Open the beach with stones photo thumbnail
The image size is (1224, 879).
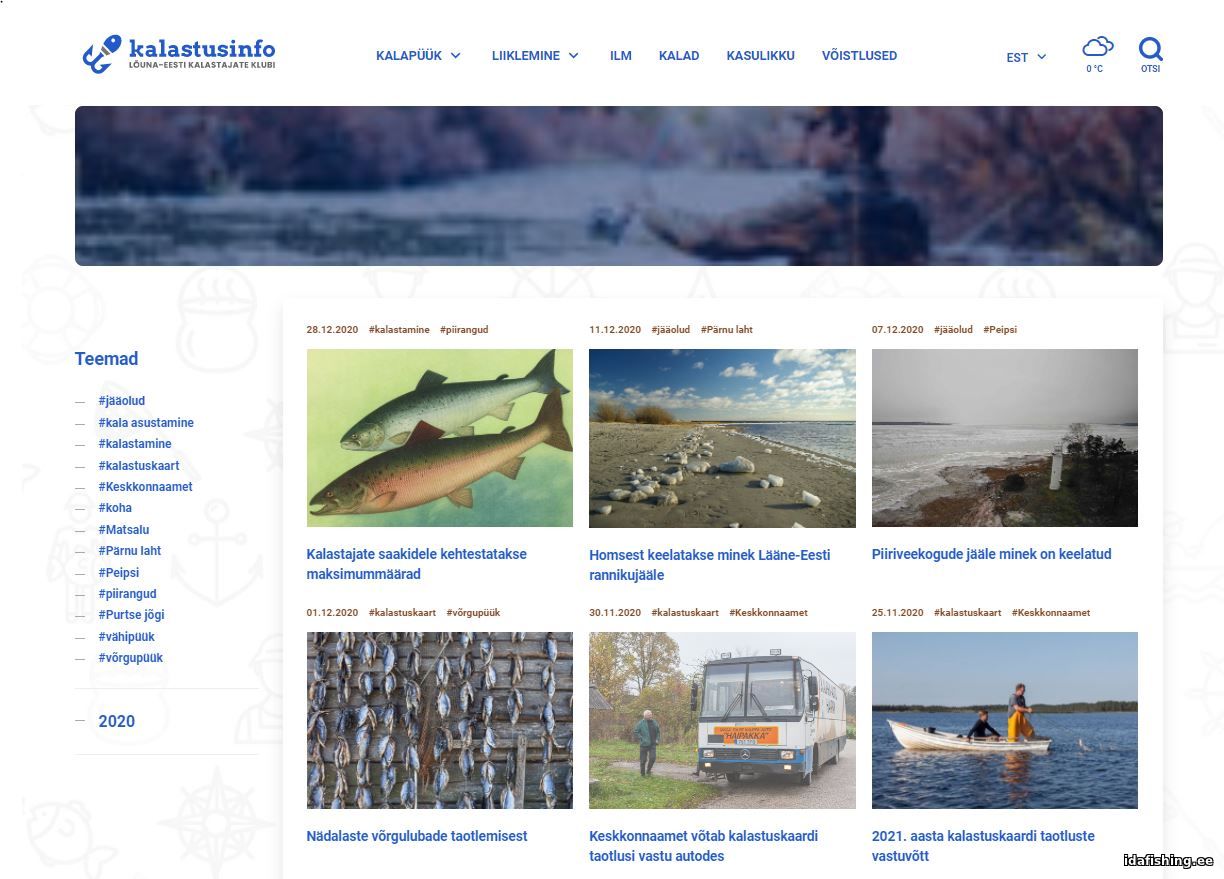(x=722, y=438)
